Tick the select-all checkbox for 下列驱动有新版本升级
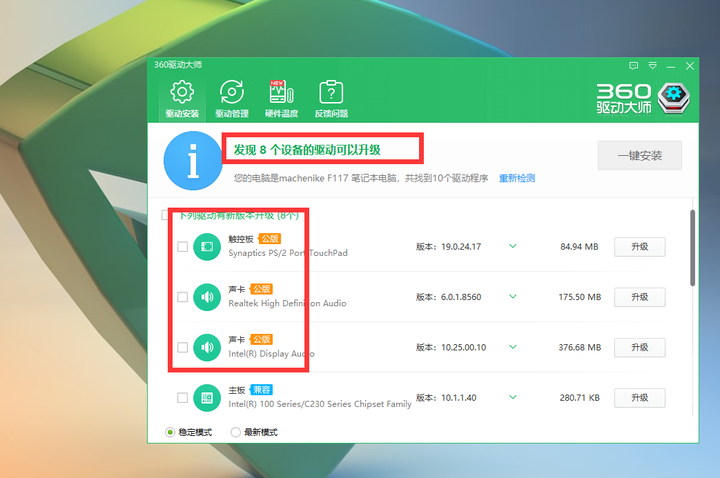 (x=165, y=215)
